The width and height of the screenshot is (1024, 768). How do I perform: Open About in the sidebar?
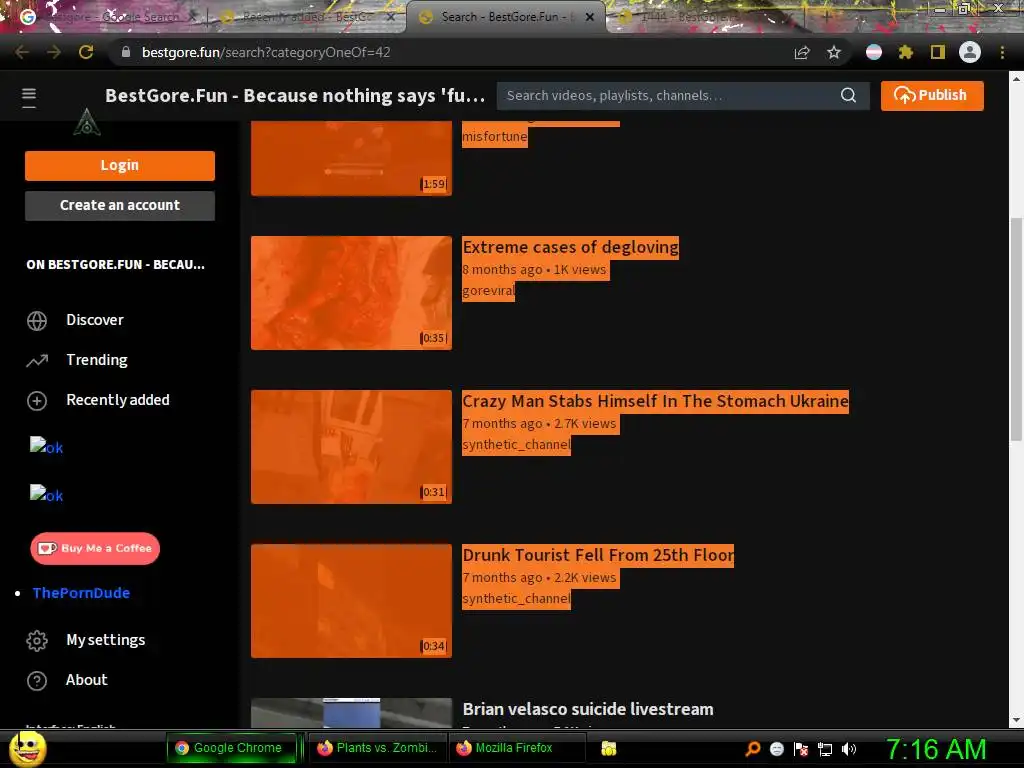pos(86,680)
